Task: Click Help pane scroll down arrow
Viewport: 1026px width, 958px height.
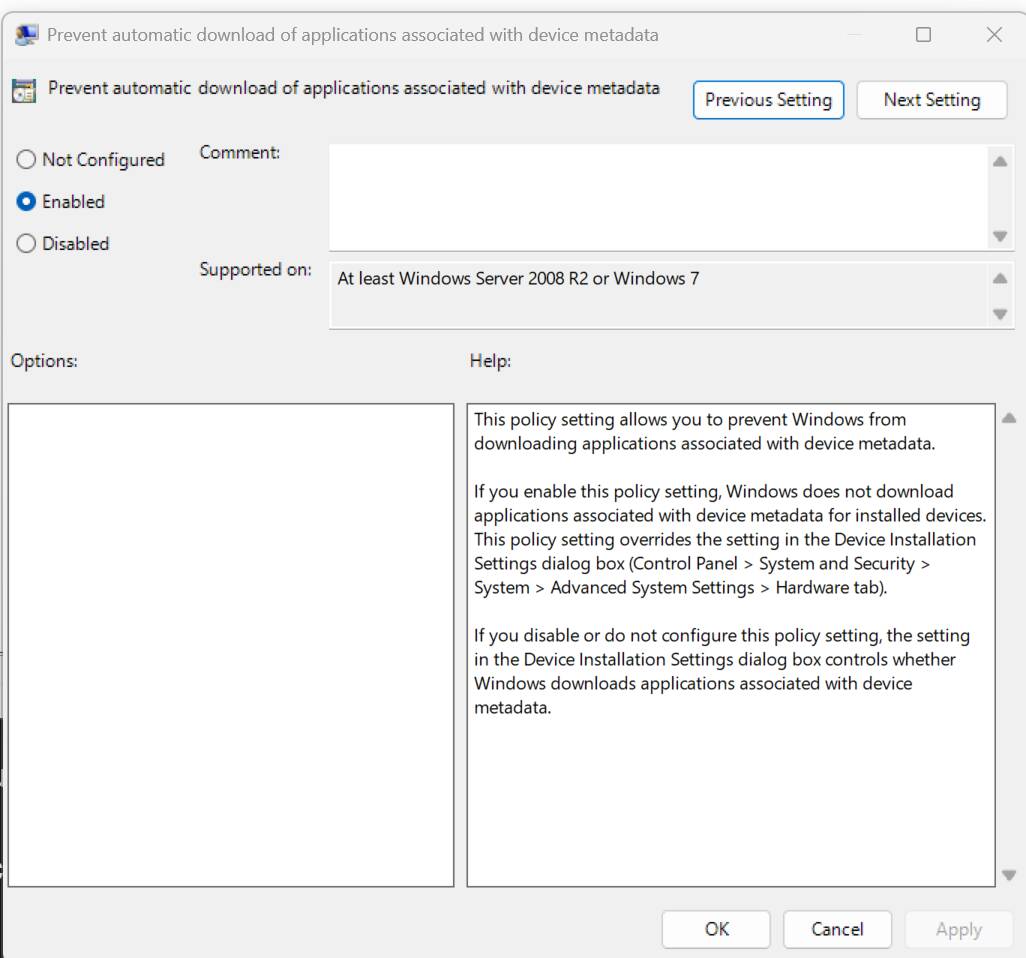Action: [1009, 875]
